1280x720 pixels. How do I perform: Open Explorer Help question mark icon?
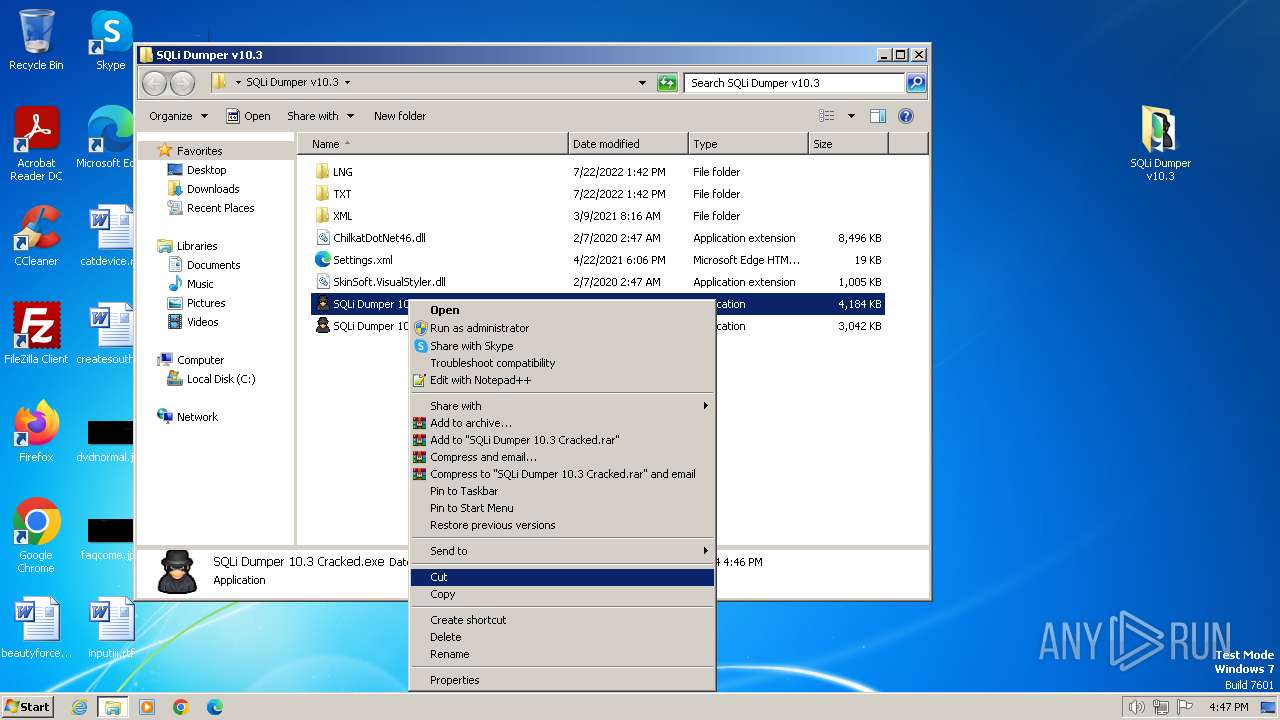coord(906,116)
